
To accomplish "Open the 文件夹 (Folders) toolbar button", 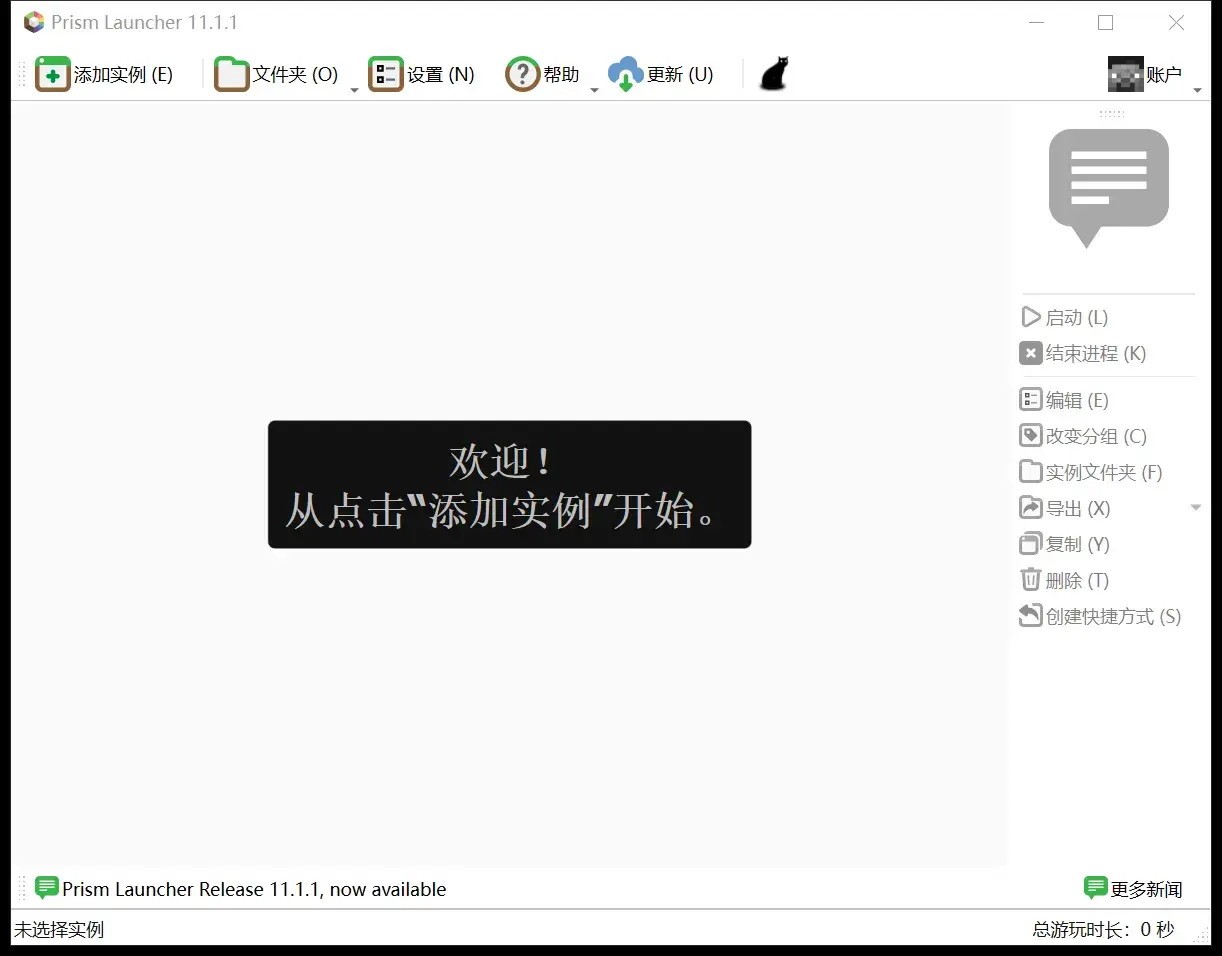I will pyautogui.click(x=277, y=75).
